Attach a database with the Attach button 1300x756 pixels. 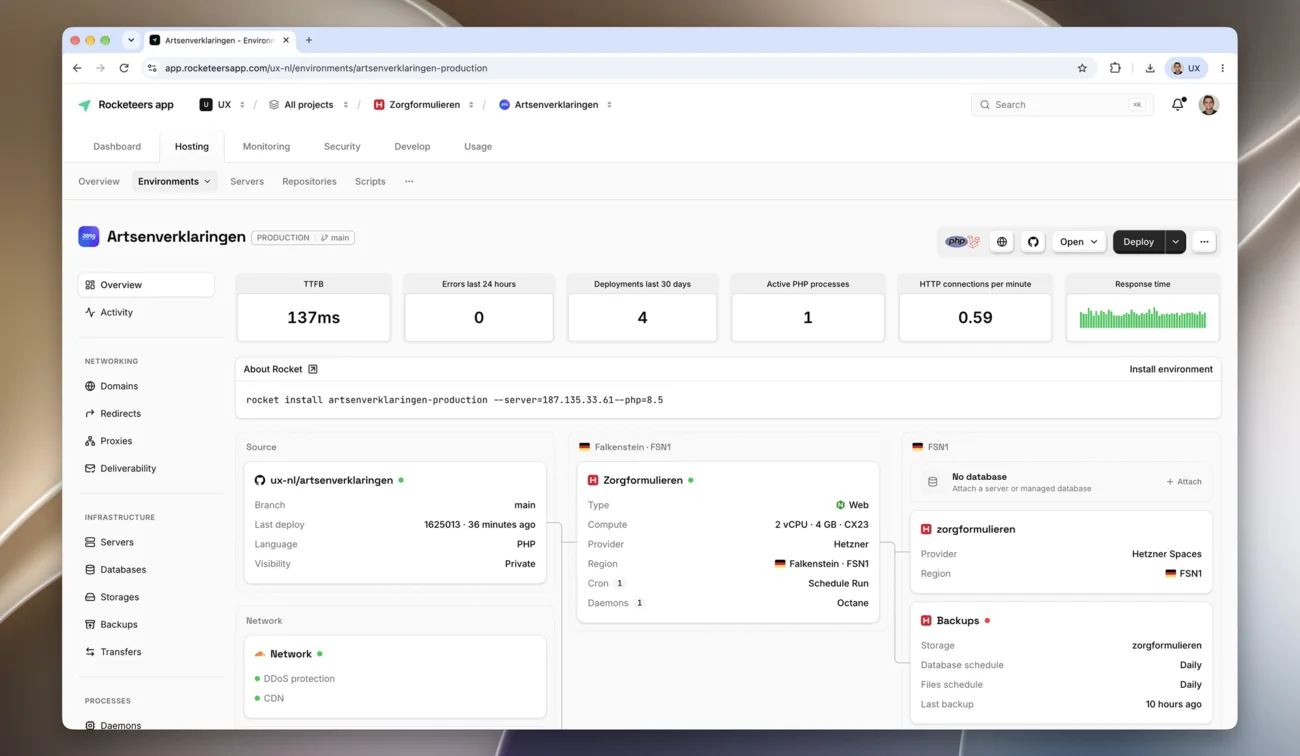[x=1184, y=482]
